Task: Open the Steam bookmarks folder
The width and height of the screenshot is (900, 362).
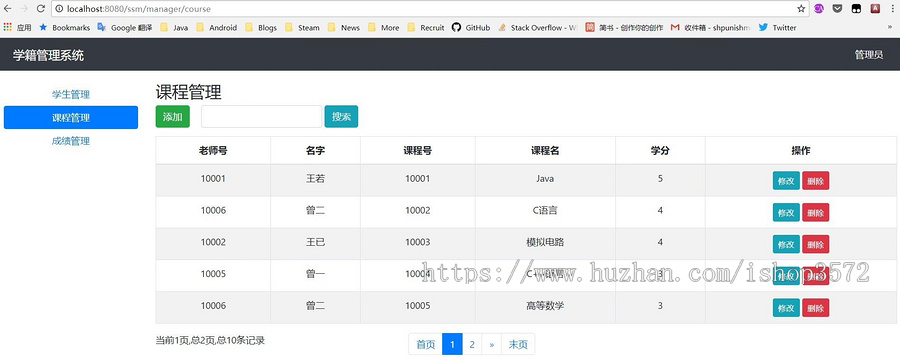Action: tap(302, 27)
